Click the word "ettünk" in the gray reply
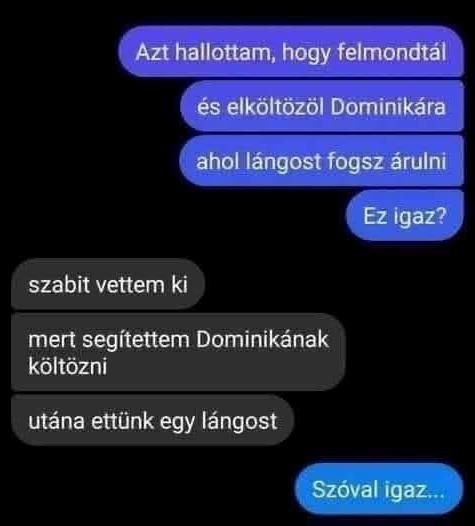This screenshot has height=526, width=475. (x=122, y=421)
